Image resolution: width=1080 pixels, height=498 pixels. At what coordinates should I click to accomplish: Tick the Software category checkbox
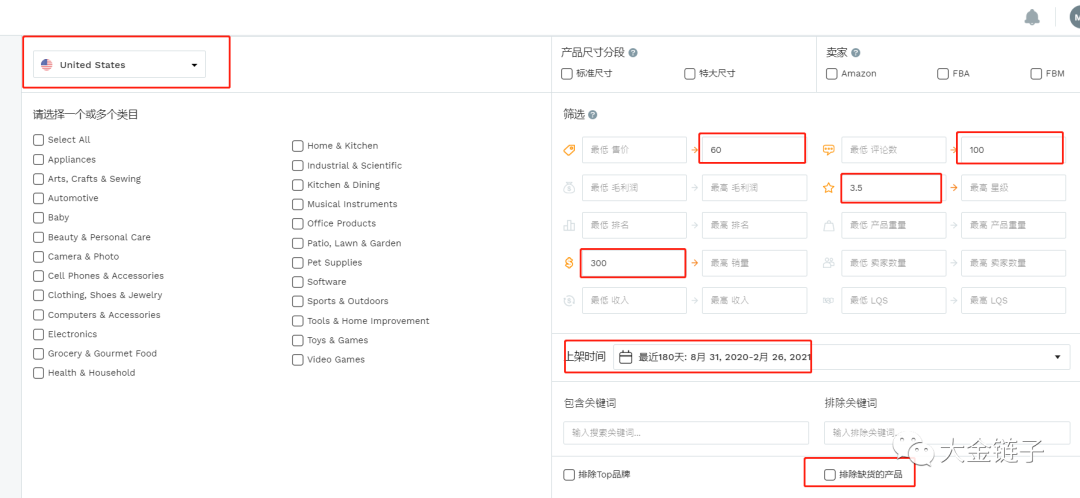[x=298, y=282]
